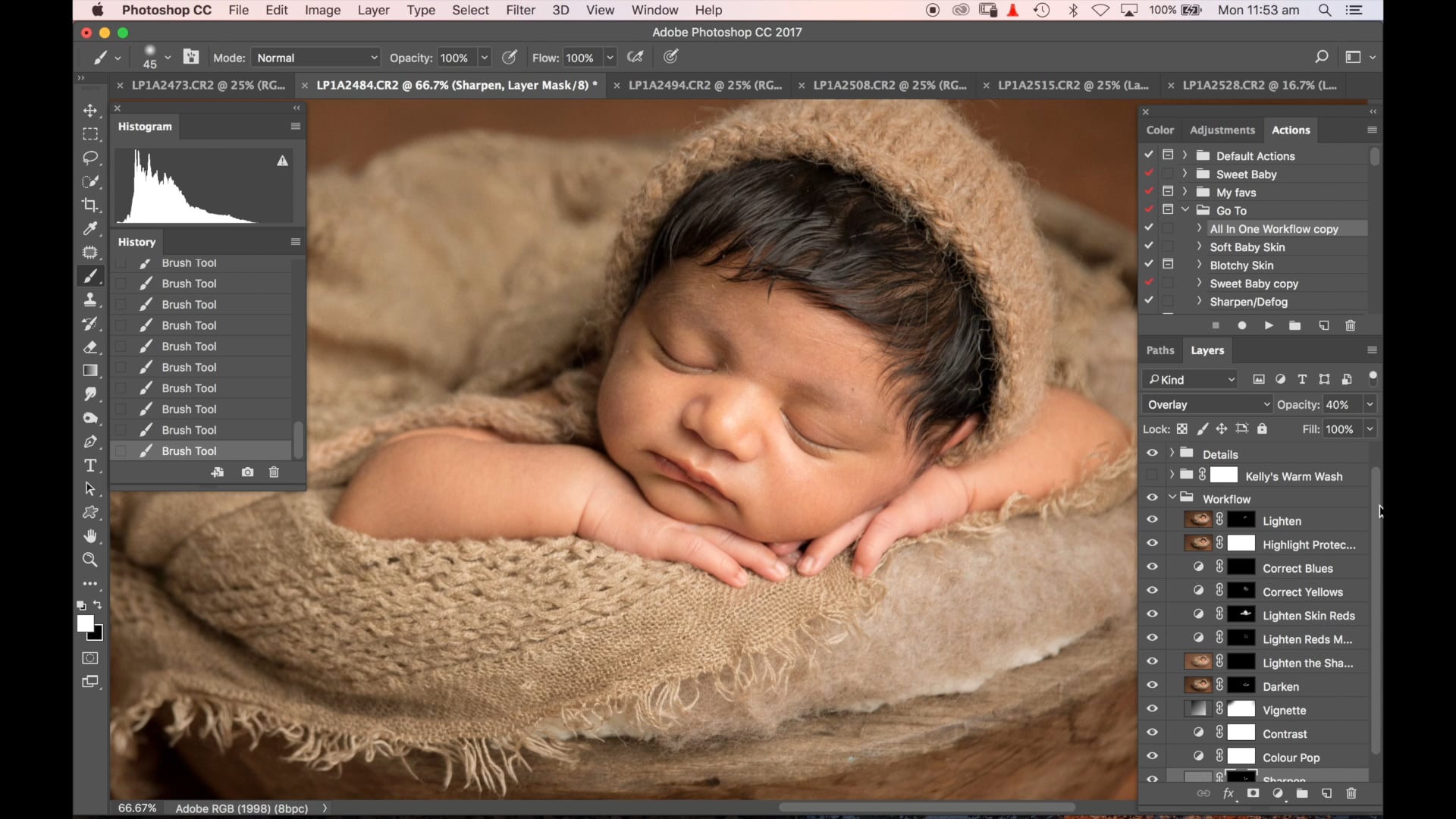Select the Lasso tool
This screenshot has height=819, width=1456.
[91, 158]
